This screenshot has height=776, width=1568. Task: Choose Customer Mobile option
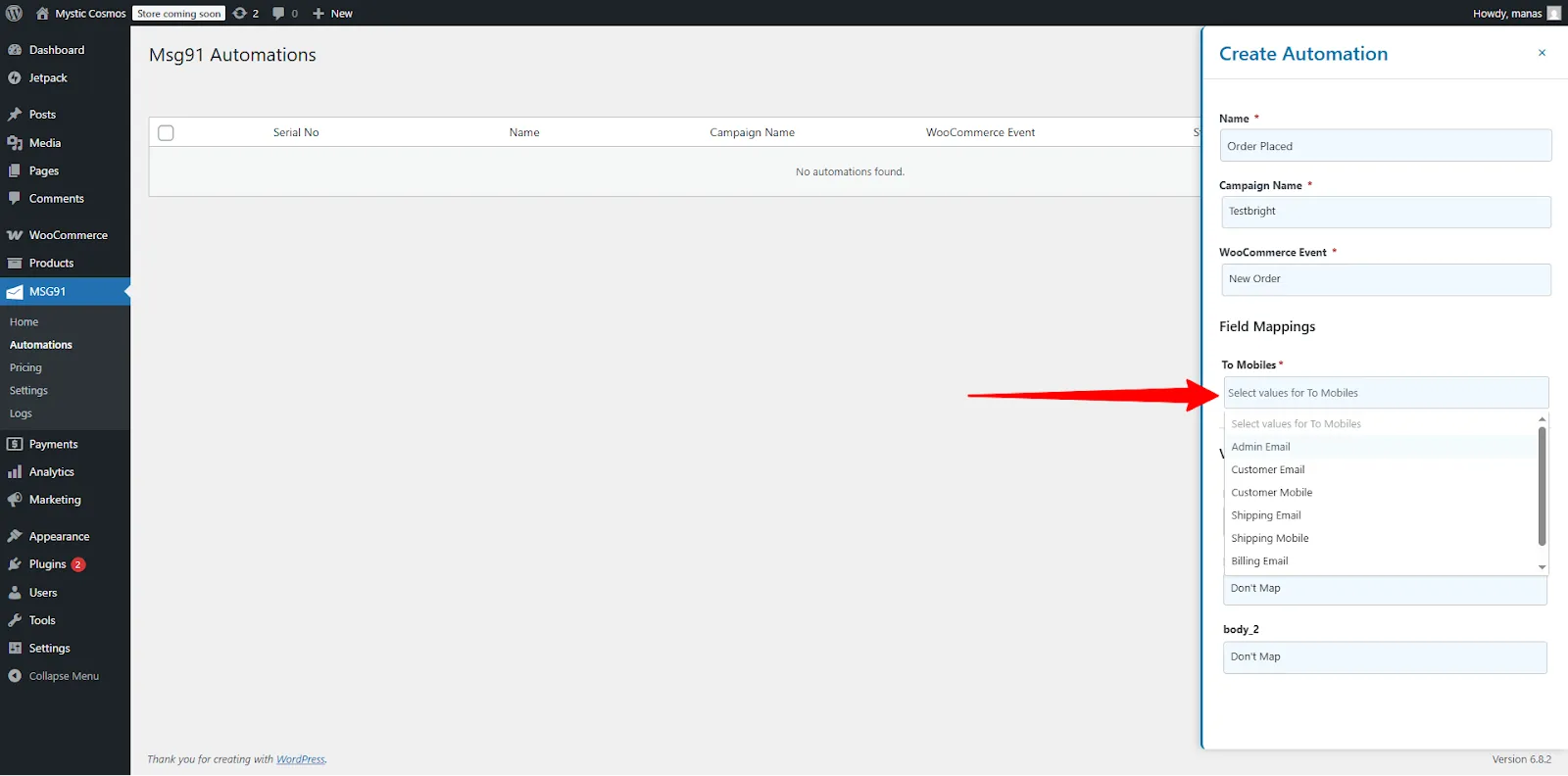click(1381, 493)
